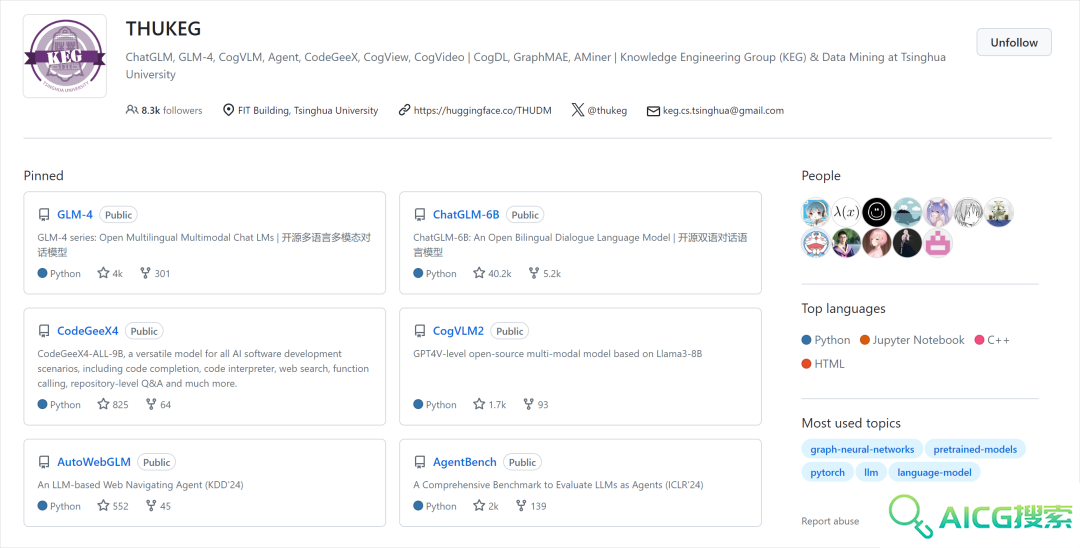
Task: Click the repository icon on AutoWebGLM card
Action: click(43, 462)
